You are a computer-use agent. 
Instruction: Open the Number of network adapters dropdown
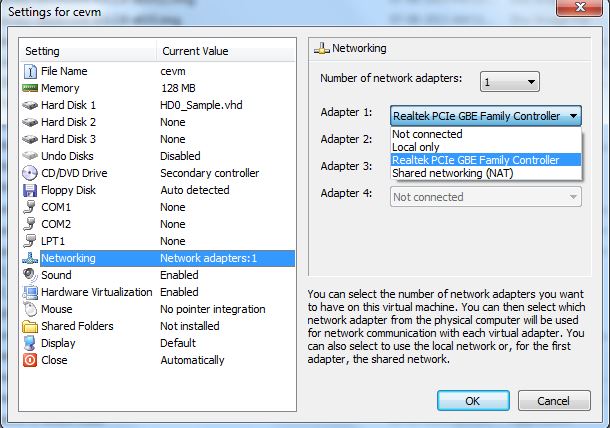point(510,82)
